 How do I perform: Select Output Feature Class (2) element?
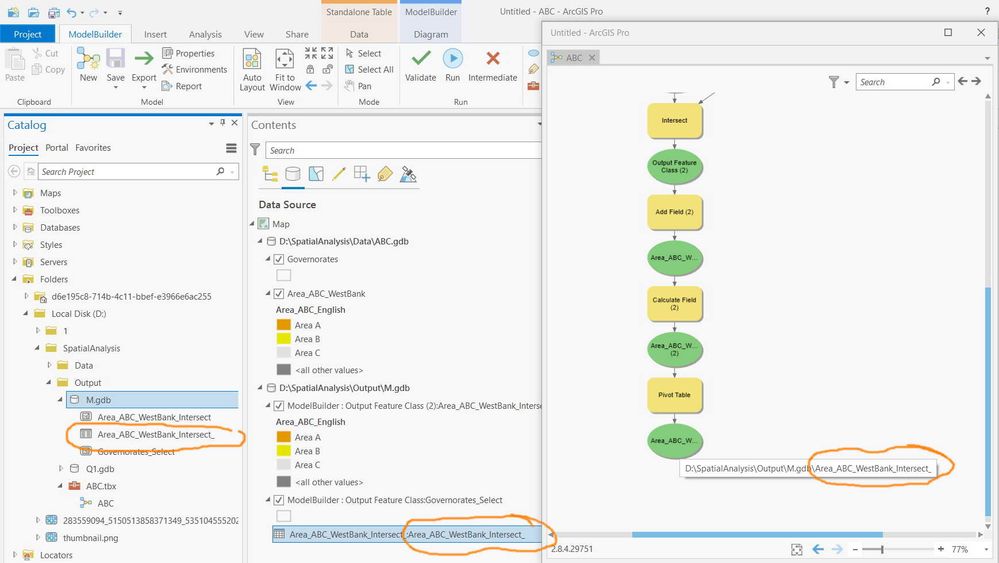pos(675,166)
